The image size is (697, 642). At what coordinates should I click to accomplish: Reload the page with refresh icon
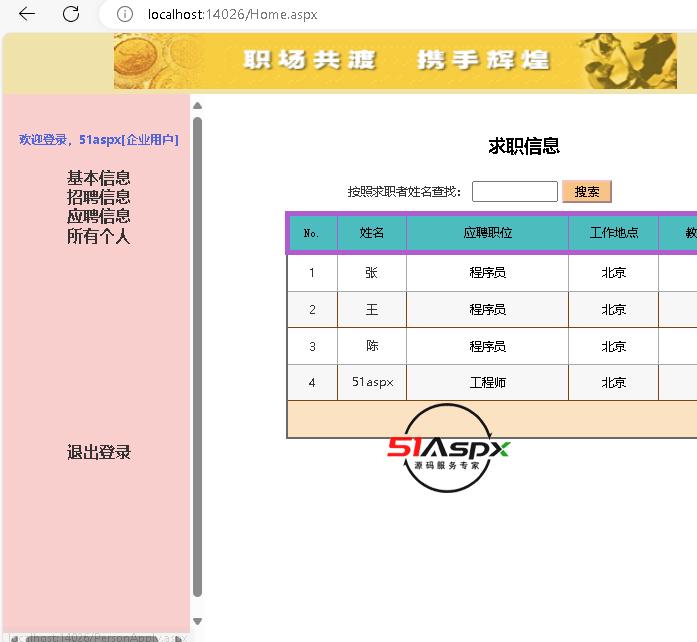pos(71,14)
